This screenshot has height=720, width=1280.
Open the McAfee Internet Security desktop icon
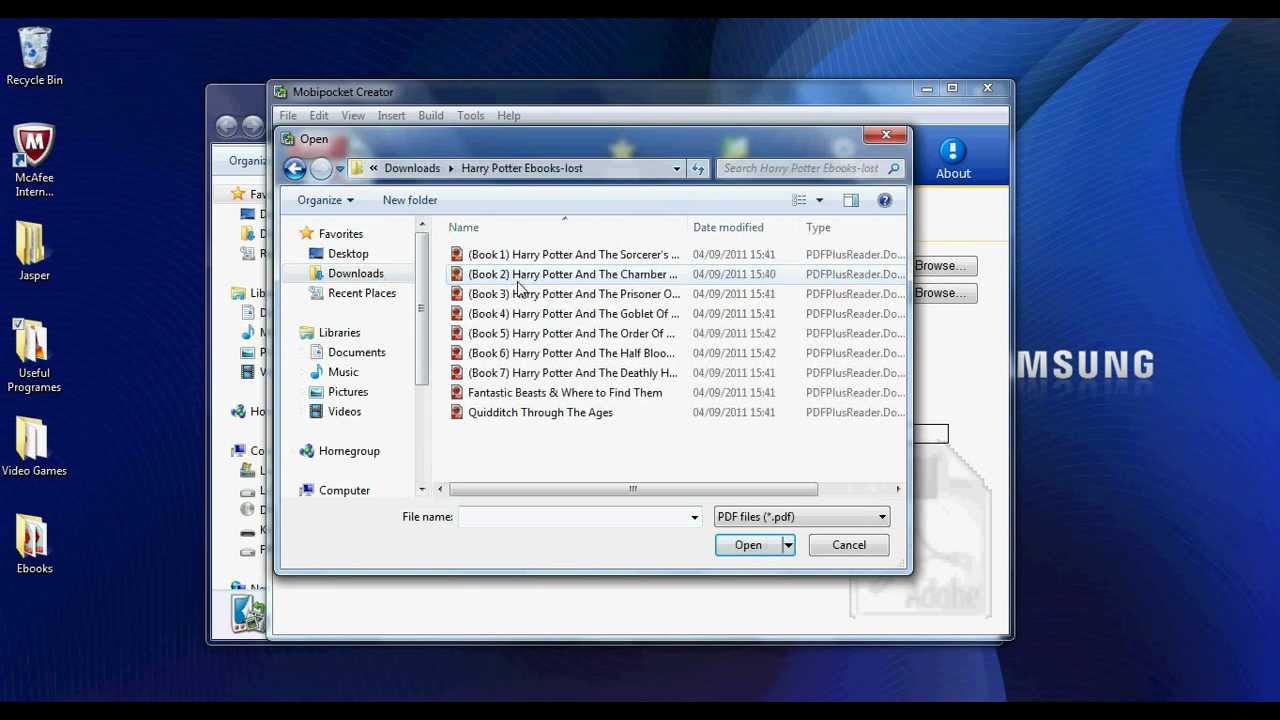[34, 160]
